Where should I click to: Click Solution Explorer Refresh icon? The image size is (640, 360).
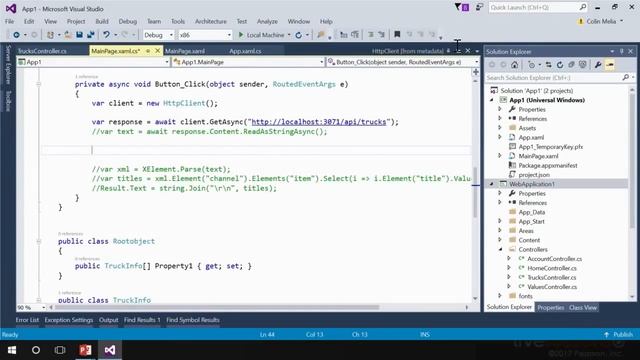click(560, 64)
